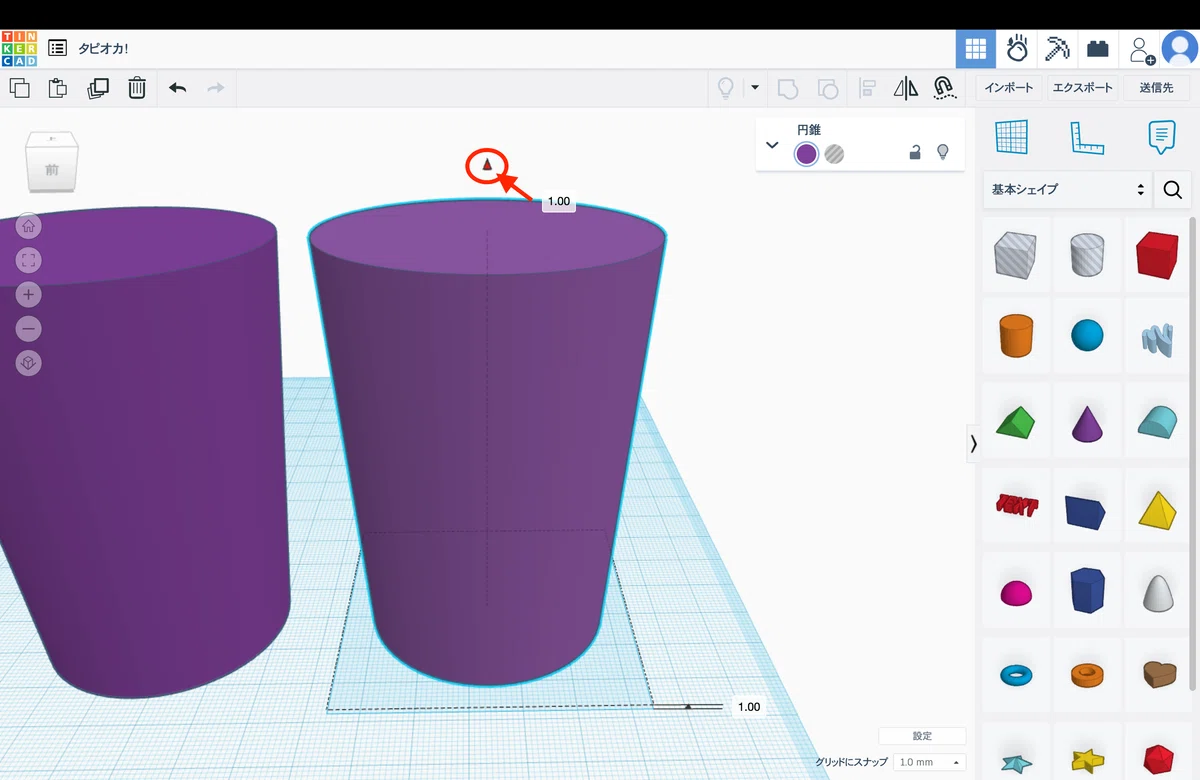Hide the shape via 円錐 panel lightbulb

click(x=942, y=153)
